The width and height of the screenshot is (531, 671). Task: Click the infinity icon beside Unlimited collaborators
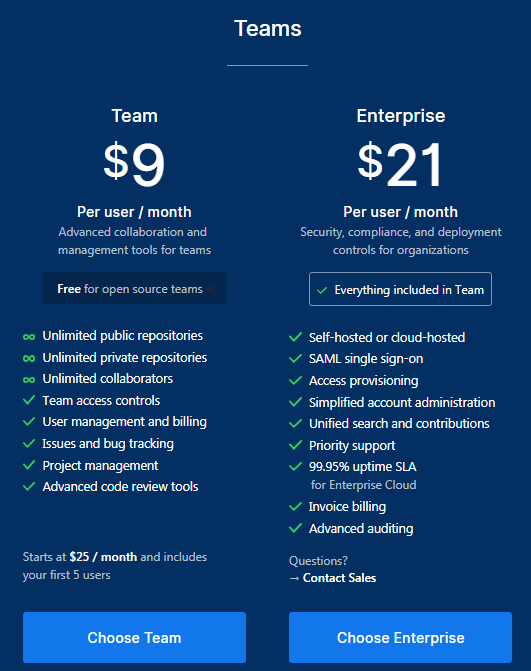(29, 379)
